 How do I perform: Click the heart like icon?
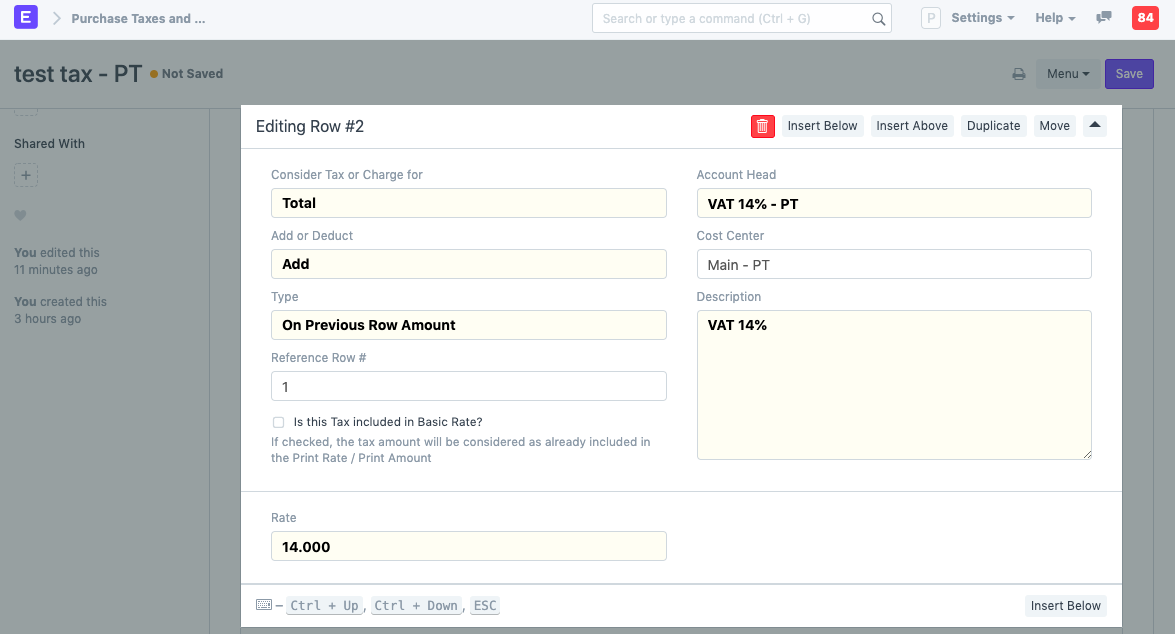click(x=20, y=215)
